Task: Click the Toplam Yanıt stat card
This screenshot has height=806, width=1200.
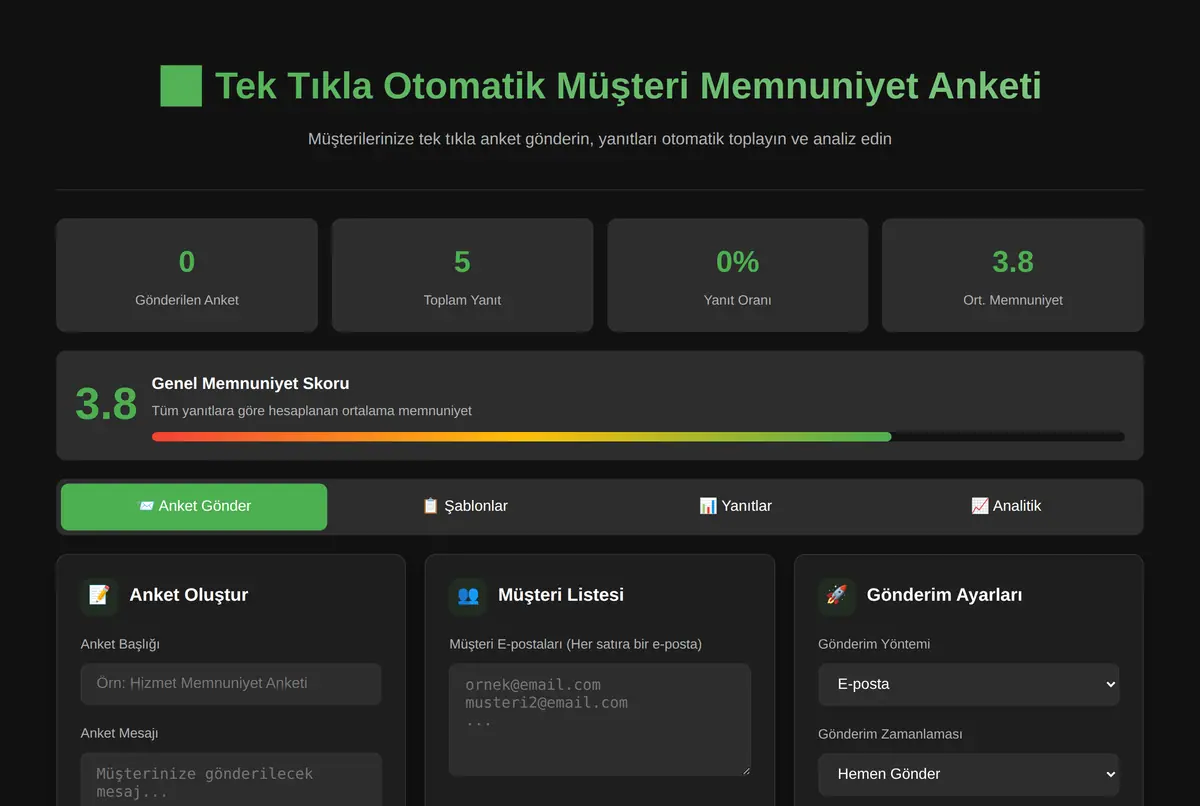Action: click(x=462, y=275)
